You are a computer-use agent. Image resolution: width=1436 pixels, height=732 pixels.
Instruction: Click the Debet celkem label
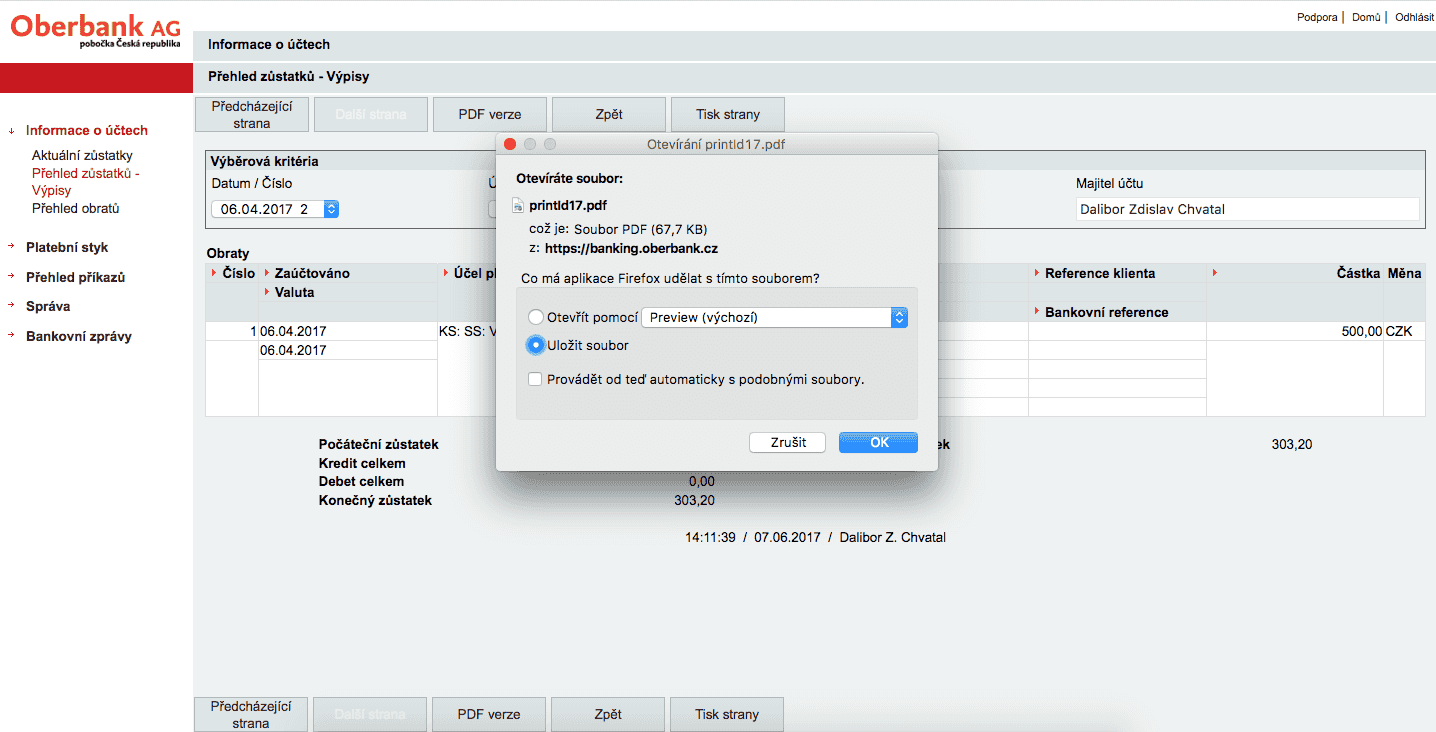pos(361,482)
